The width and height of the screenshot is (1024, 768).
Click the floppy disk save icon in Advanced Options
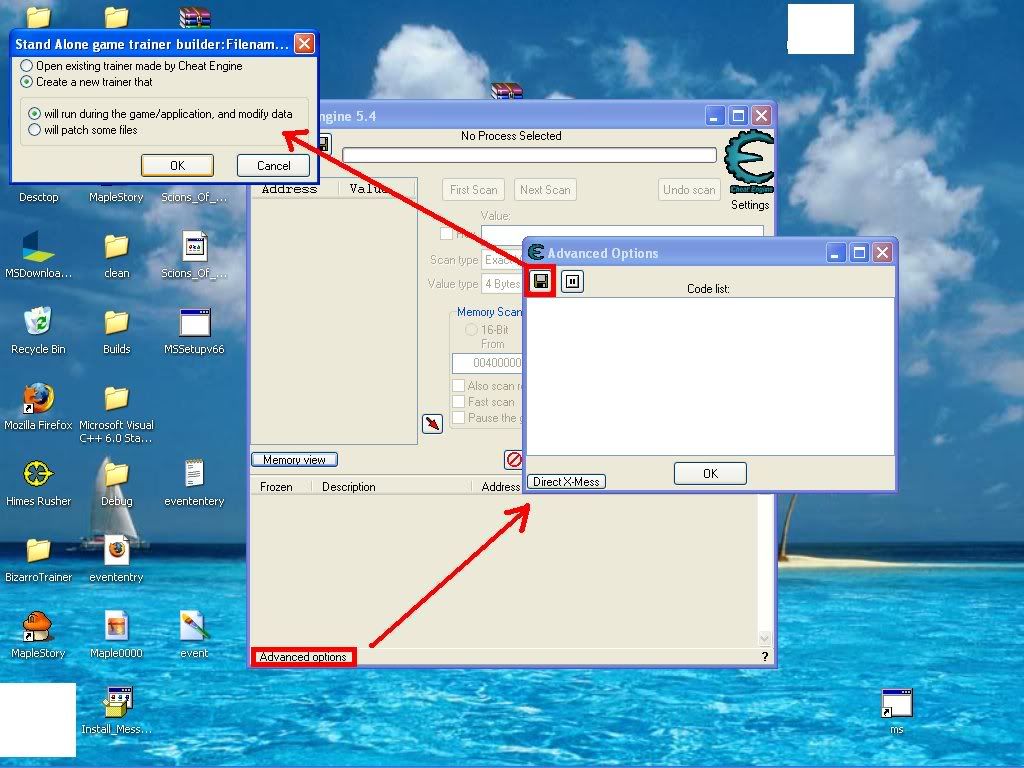[540, 282]
